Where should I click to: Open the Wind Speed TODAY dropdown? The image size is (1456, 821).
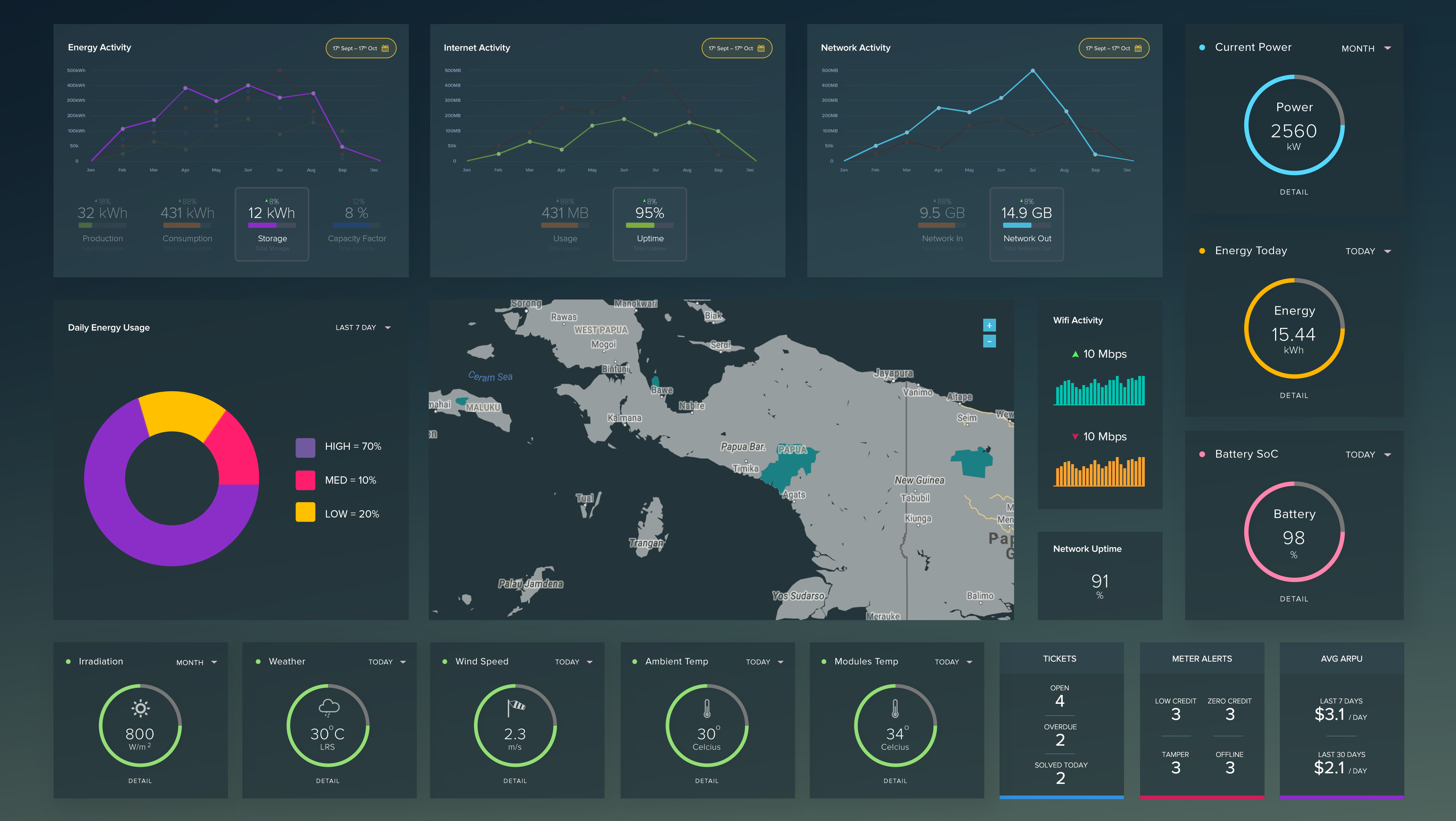[x=574, y=662]
